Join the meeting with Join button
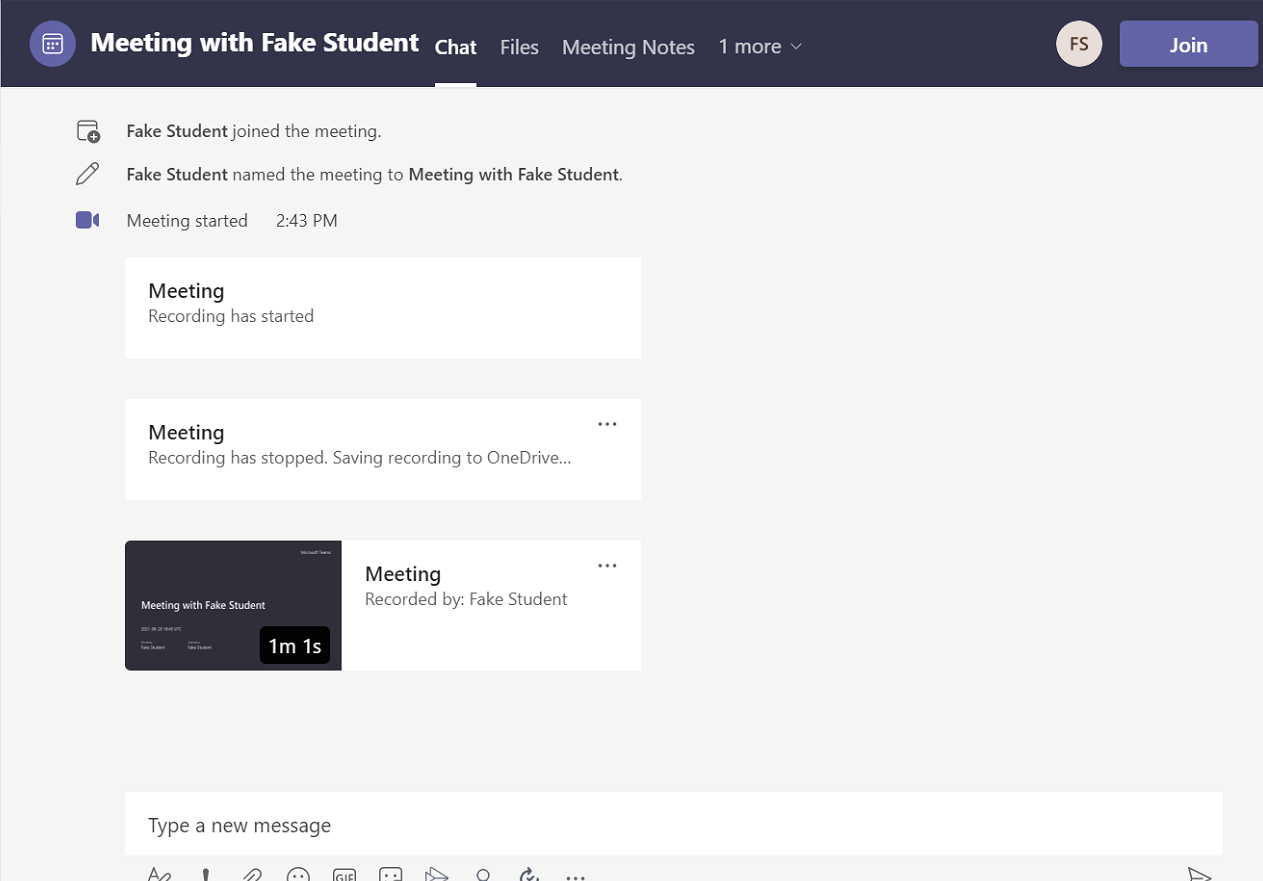Screen dimensions: 1263x881 (1188, 44)
